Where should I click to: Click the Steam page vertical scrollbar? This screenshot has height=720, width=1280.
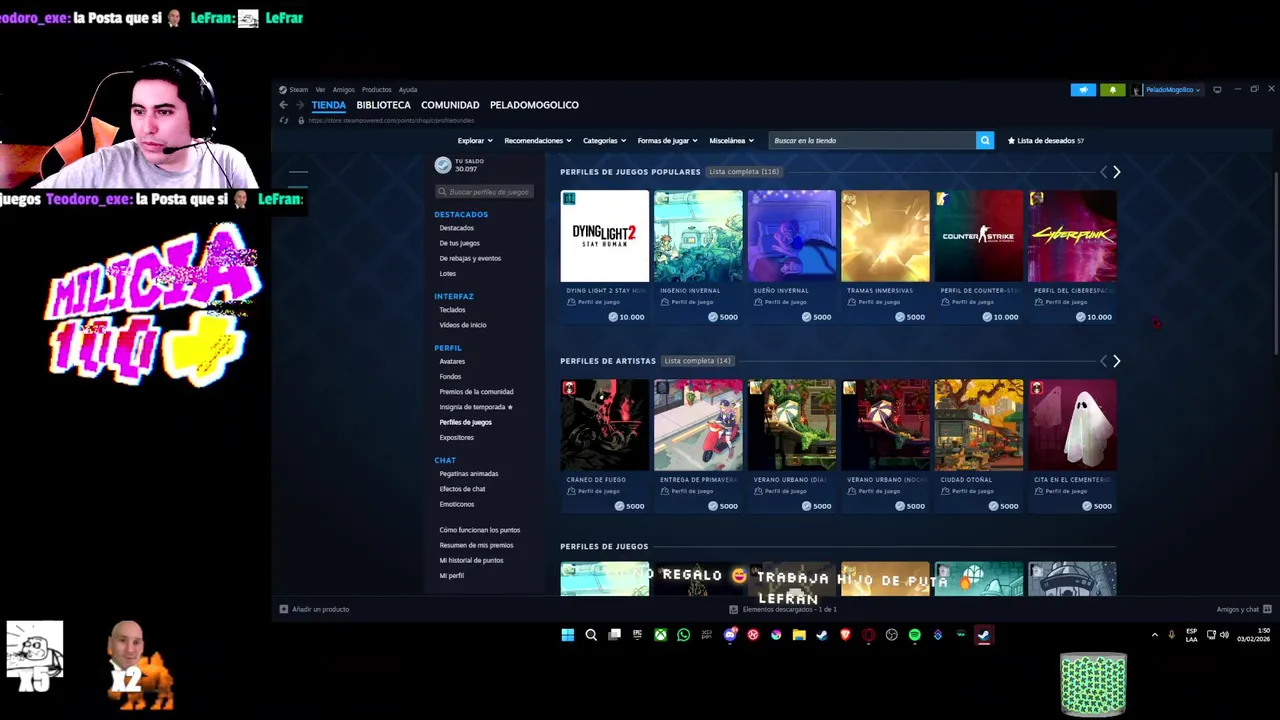click(x=1275, y=262)
